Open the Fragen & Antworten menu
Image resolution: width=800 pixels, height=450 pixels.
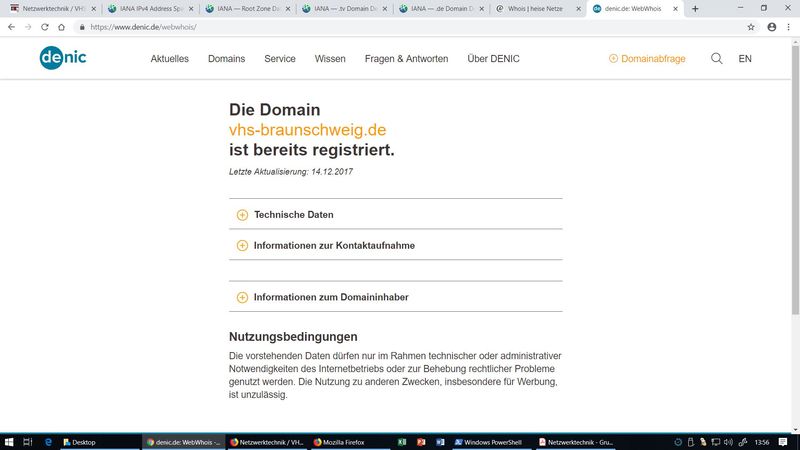tap(406, 59)
